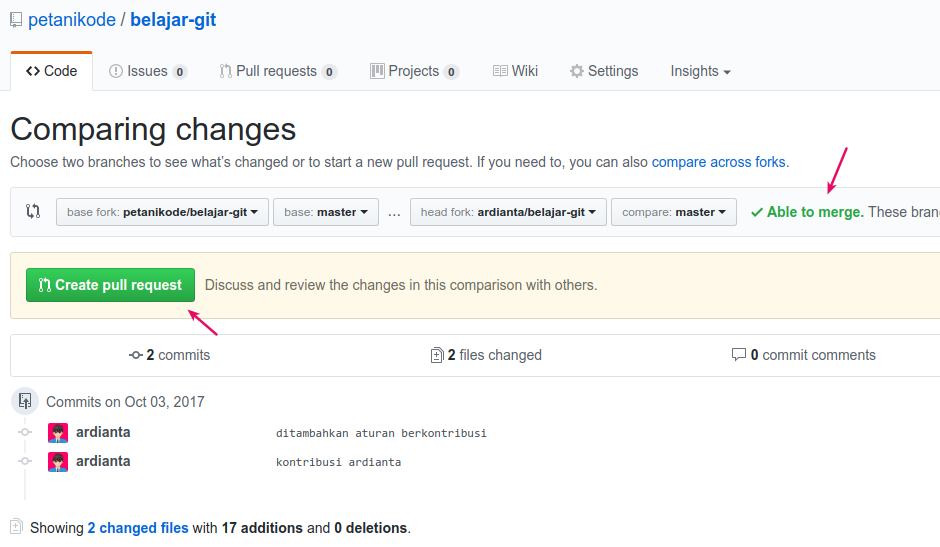Screen dimensions: 940x547
Task: Open the Insights dropdown menu
Action: (x=700, y=71)
